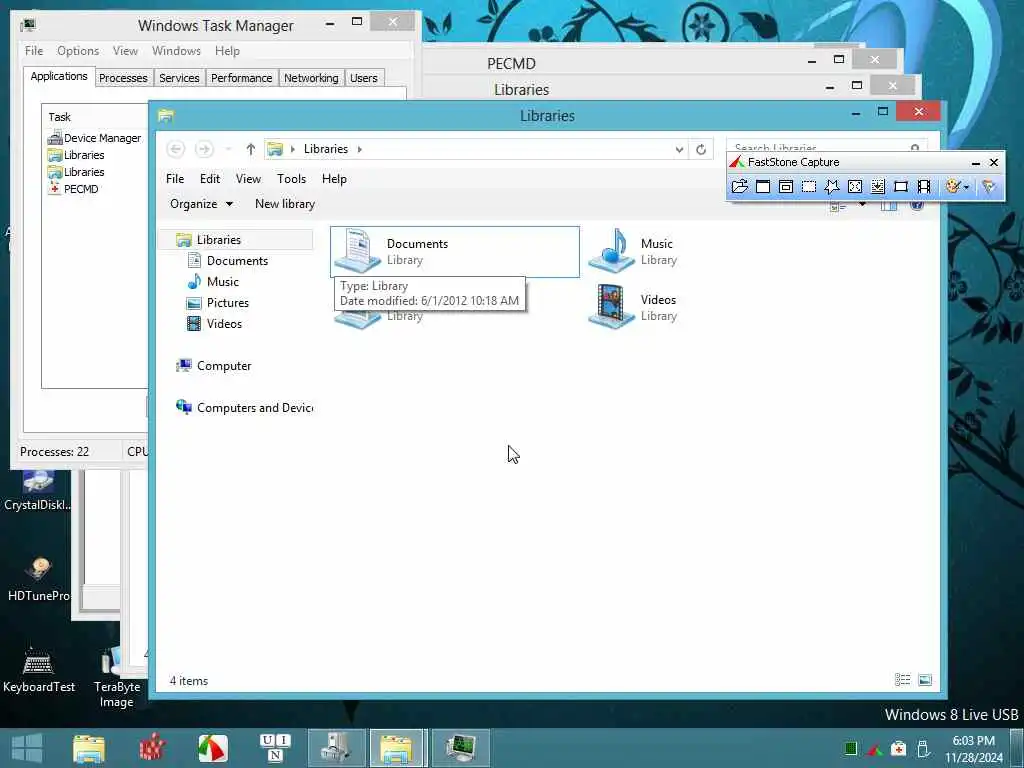Select FastStone Capture Freehand Region tool
The width and height of the screenshot is (1024, 768).
coord(831,187)
